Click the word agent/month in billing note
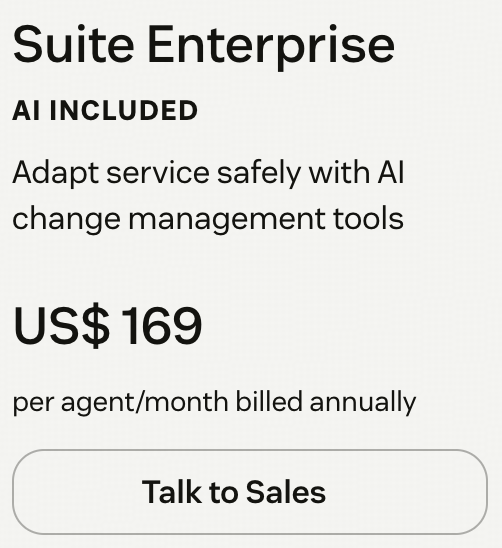Image resolution: width=502 pixels, height=548 pixels. [144, 402]
